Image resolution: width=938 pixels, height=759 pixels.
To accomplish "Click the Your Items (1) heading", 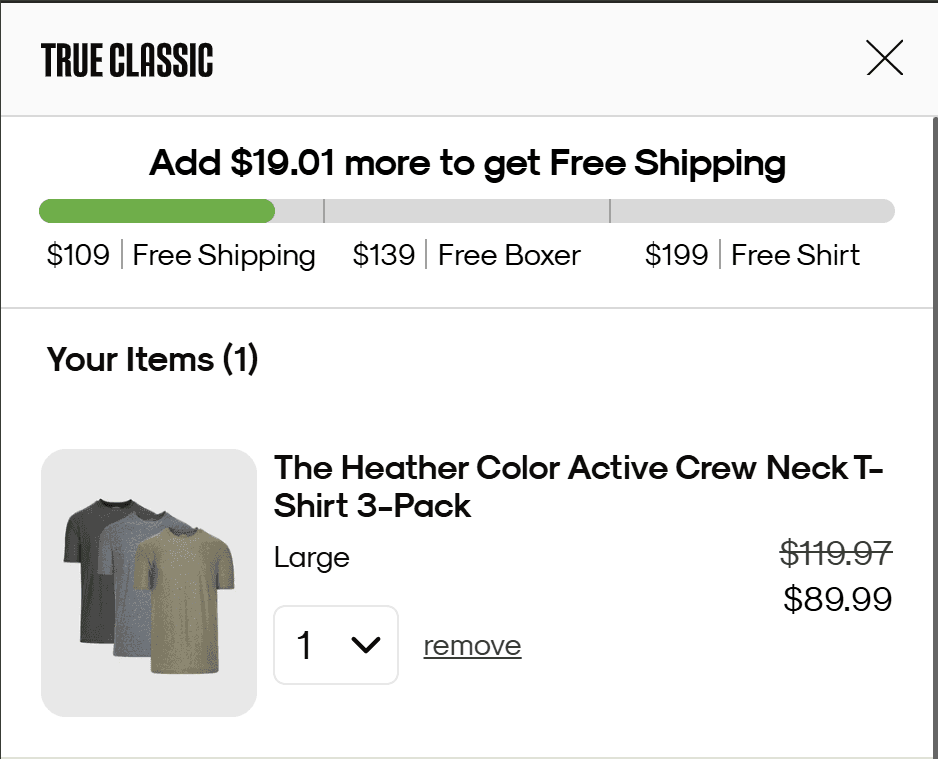I will point(151,359).
